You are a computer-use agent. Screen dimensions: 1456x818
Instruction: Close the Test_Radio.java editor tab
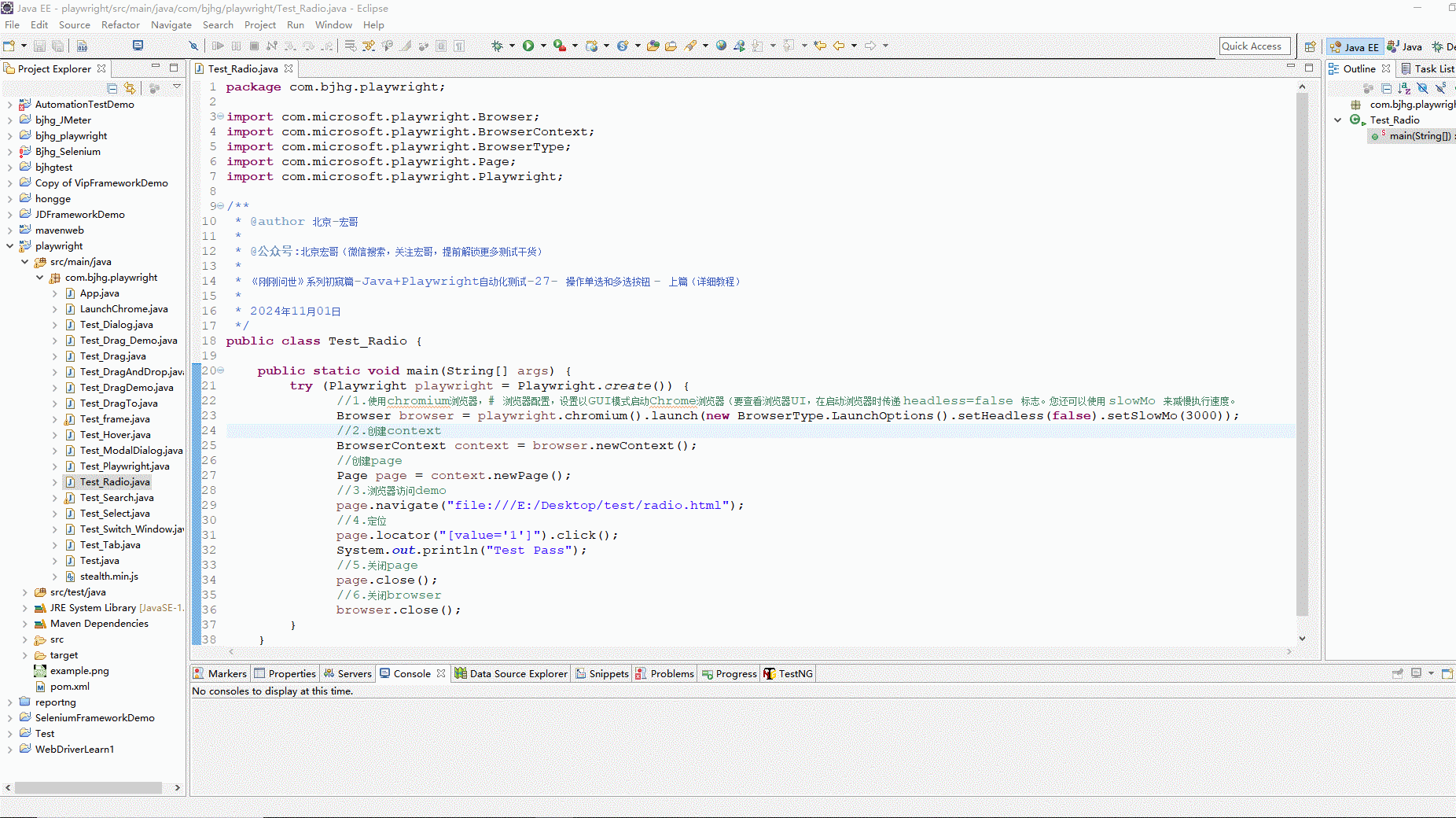289,68
